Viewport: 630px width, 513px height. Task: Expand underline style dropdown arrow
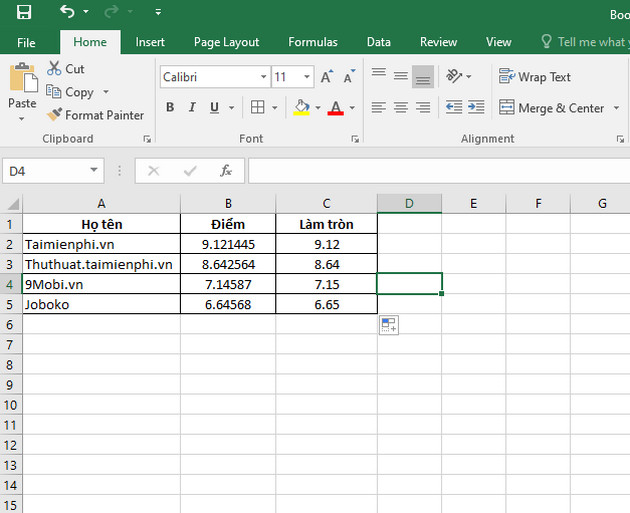(231, 108)
